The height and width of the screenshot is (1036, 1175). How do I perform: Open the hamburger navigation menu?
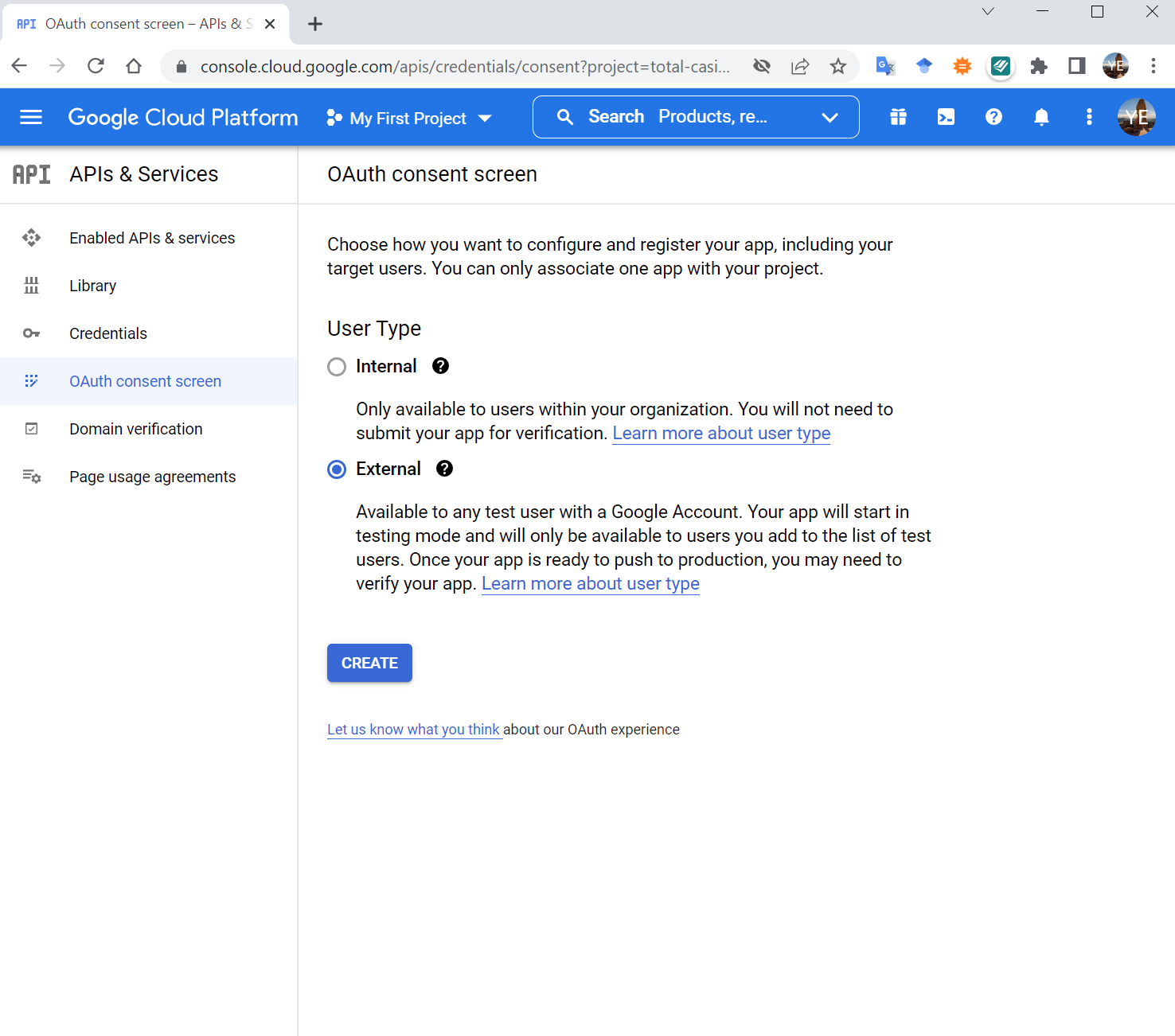(31, 118)
